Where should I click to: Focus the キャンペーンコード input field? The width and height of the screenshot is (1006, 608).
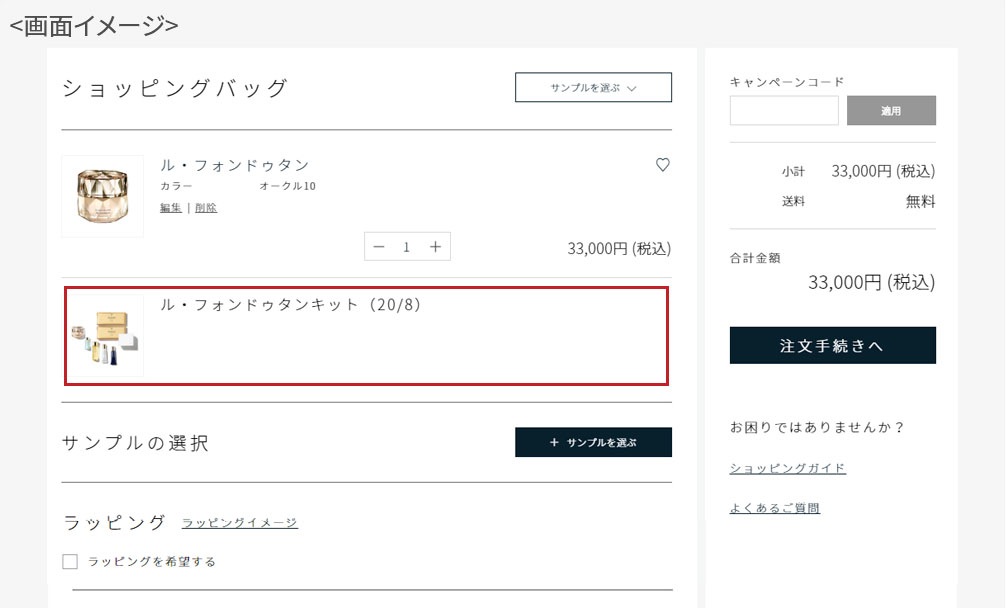point(784,110)
